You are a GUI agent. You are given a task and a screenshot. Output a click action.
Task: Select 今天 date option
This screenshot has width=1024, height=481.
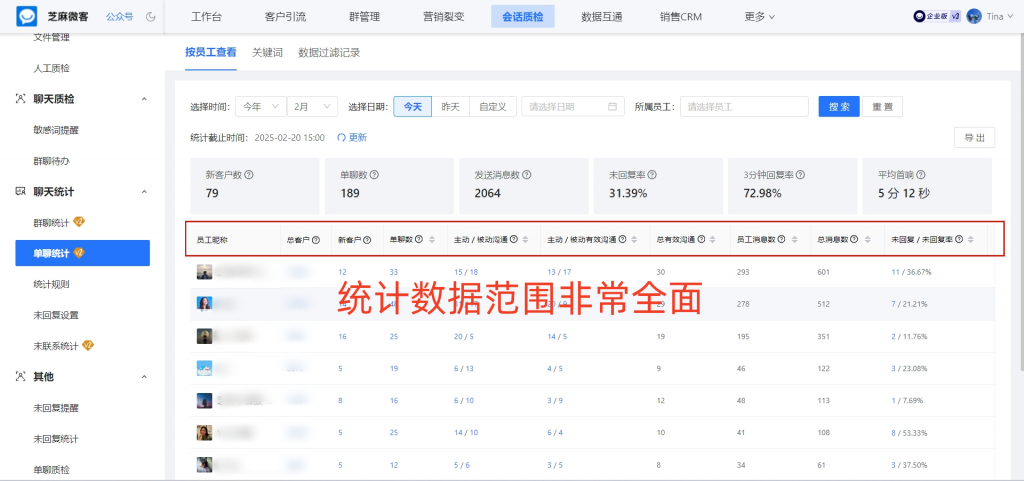[x=412, y=107]
